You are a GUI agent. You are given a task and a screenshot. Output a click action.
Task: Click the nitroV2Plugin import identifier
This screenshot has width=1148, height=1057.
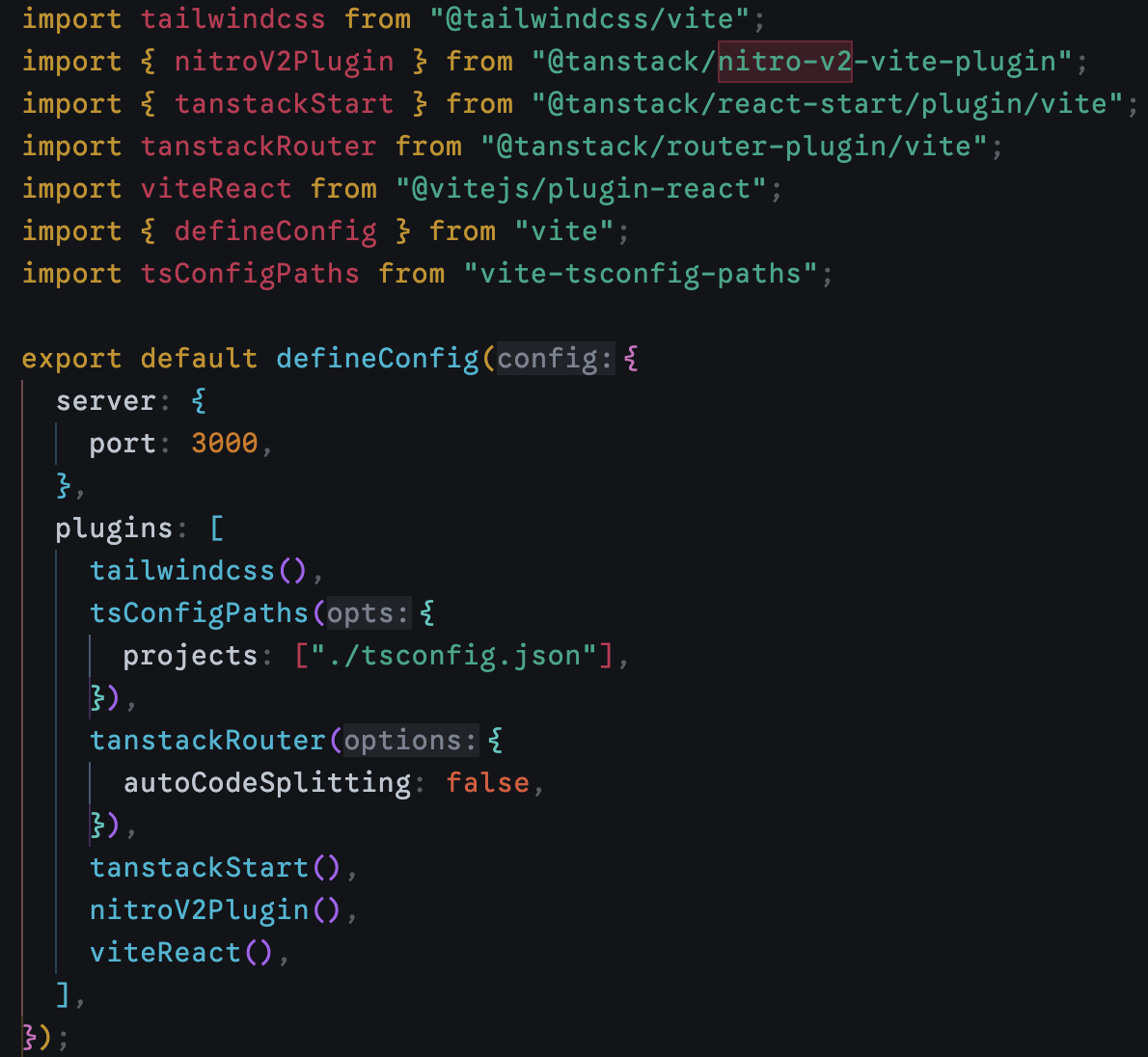[284, 62]
